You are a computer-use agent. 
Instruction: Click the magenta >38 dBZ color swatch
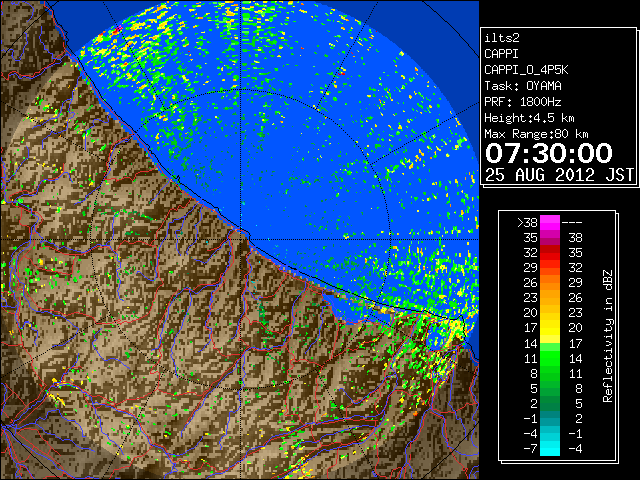(x=550, y=223)
